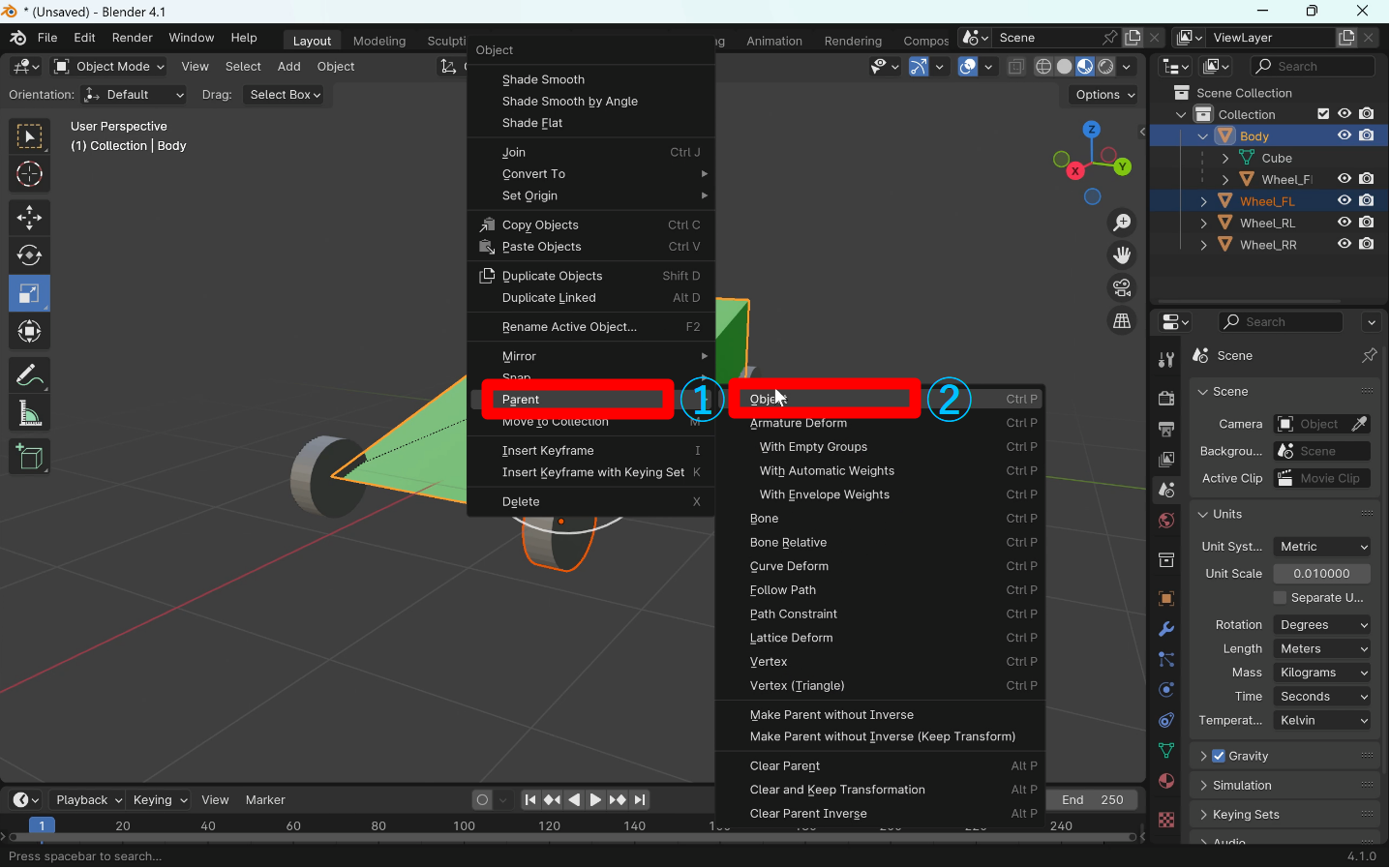Toggle visibility of Wheel_RL object
1390x868 pixels.
coord(1345,223)
